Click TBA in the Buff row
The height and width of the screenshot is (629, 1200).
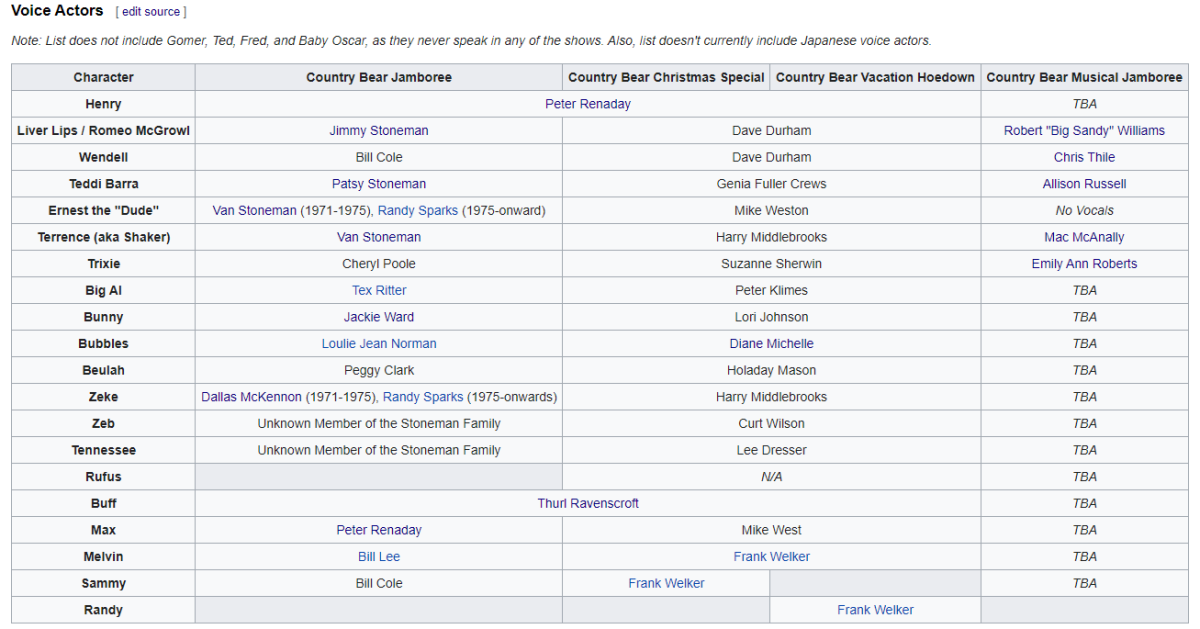coord(1084,503)
